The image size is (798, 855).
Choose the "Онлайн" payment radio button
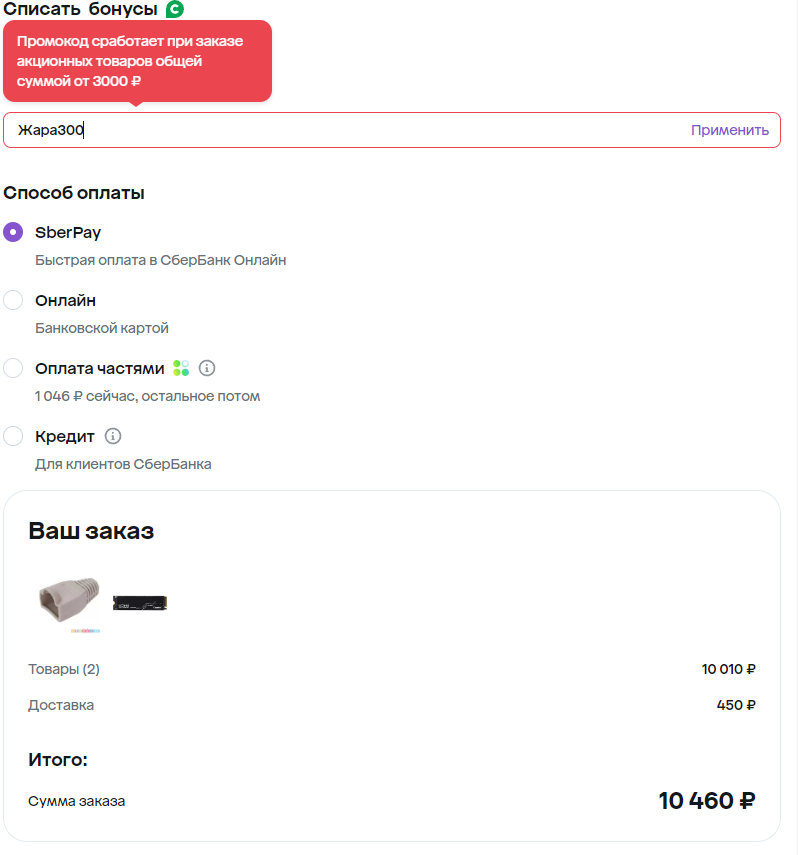click(13, 300)
